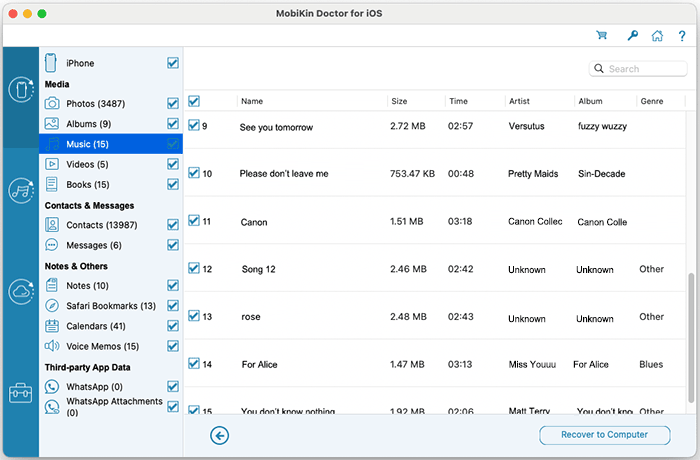The height and width of the screenshot is (460, 700).
Task: Select recover from iTunes backup icon
Action: click(21, 191)
